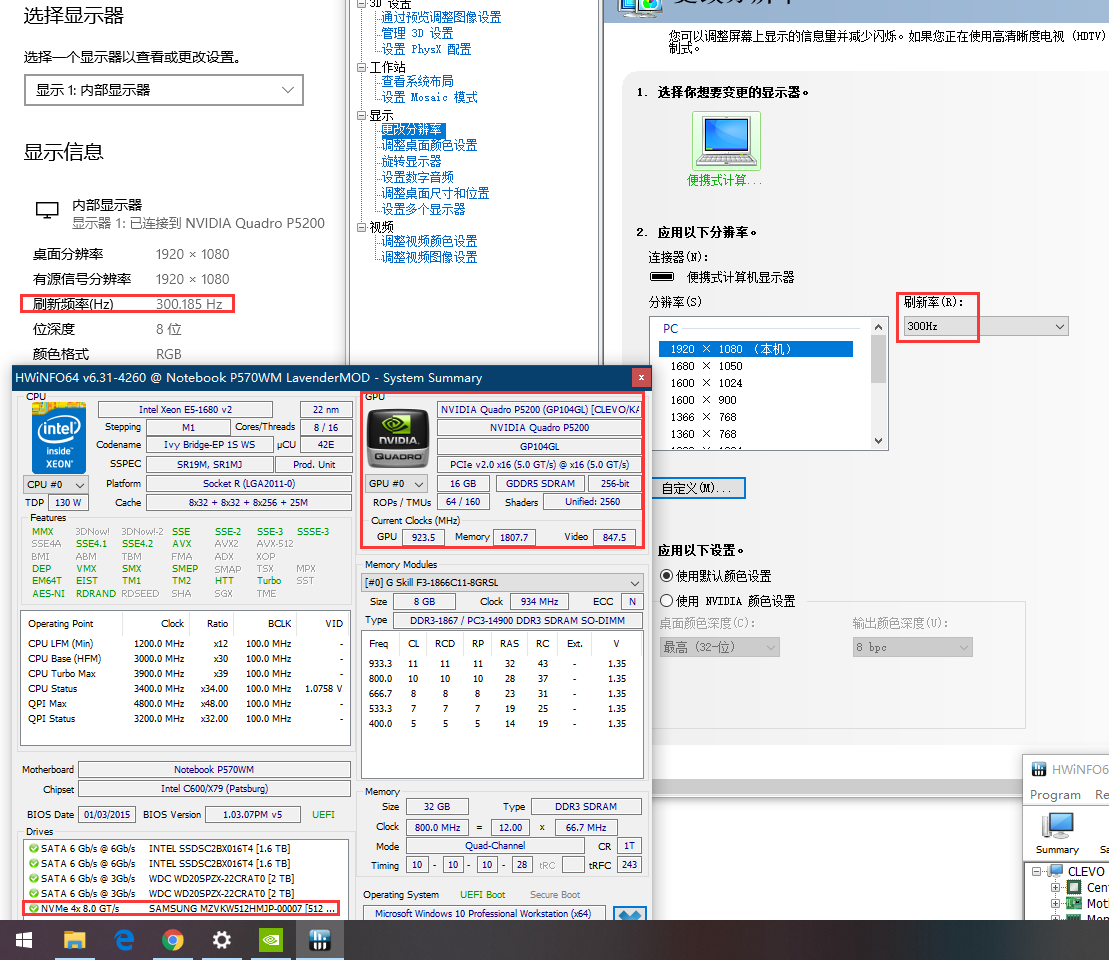Click the blue expand arrow in HWiNFO summary
This screenshot has width=1109, height=960.
(x=629, y=913)
